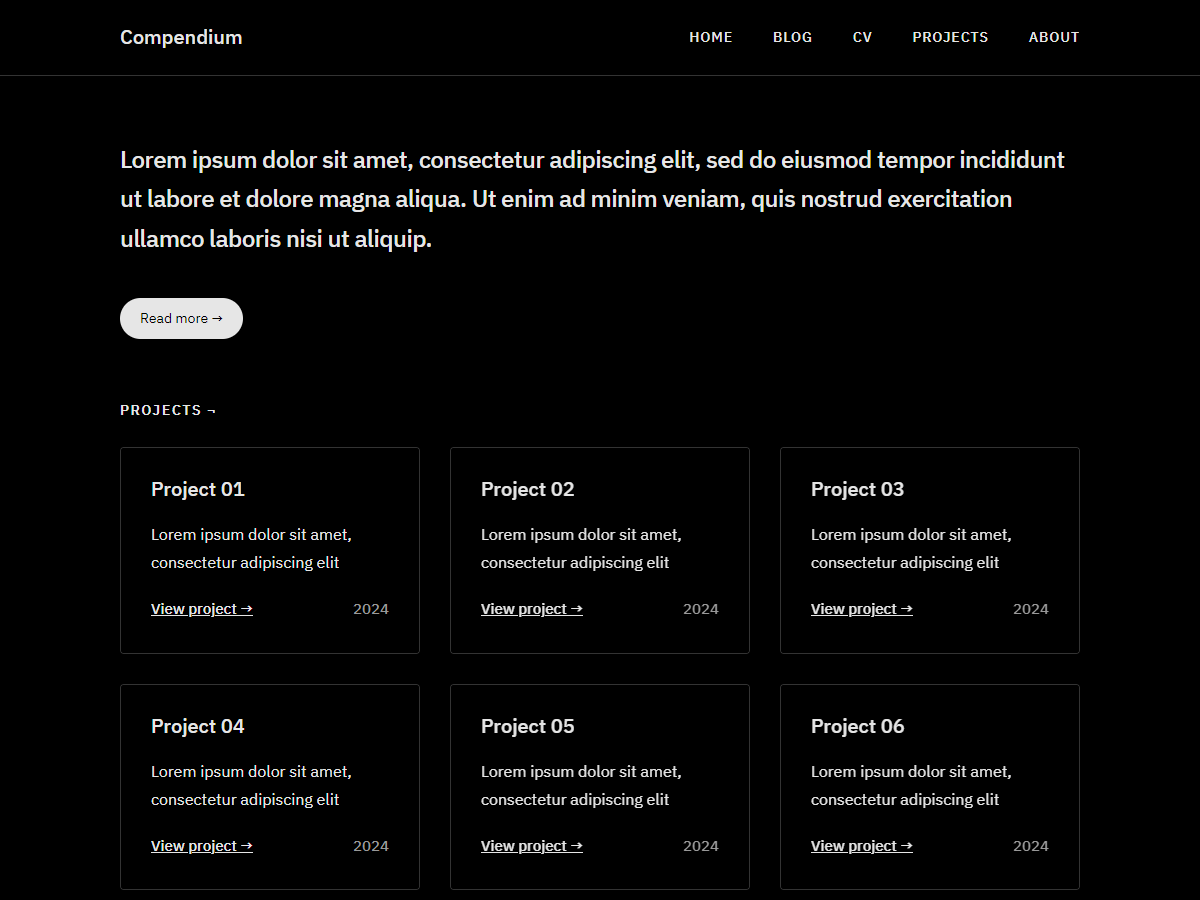The image size is (1200, 900).
Task: Follow the View project link for Project 04
Action: 201,845
